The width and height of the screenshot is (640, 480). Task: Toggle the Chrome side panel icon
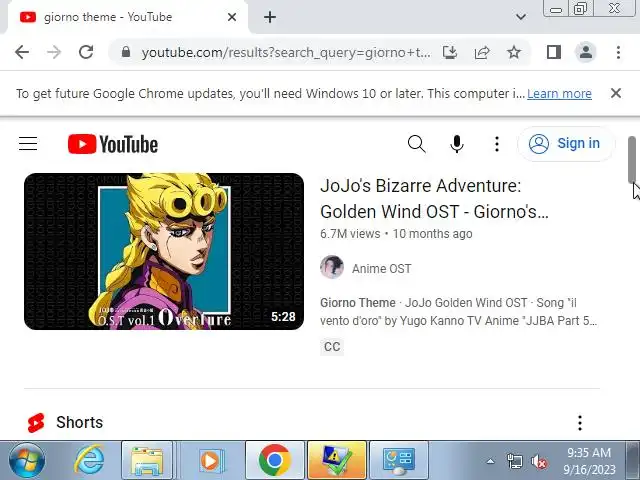pos(553,52)
